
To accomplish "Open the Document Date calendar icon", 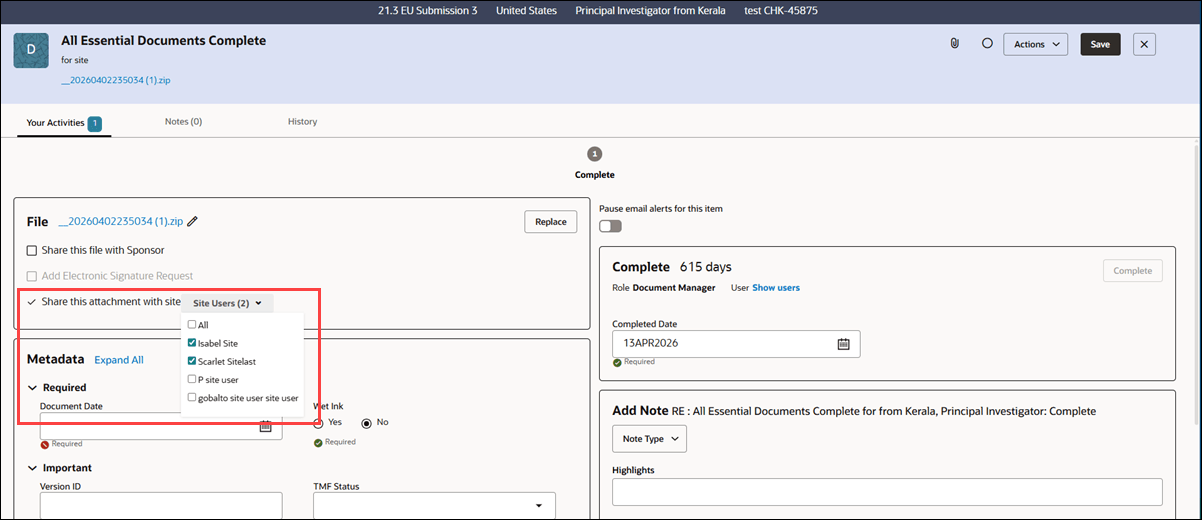I will click(x=265, y=426).
